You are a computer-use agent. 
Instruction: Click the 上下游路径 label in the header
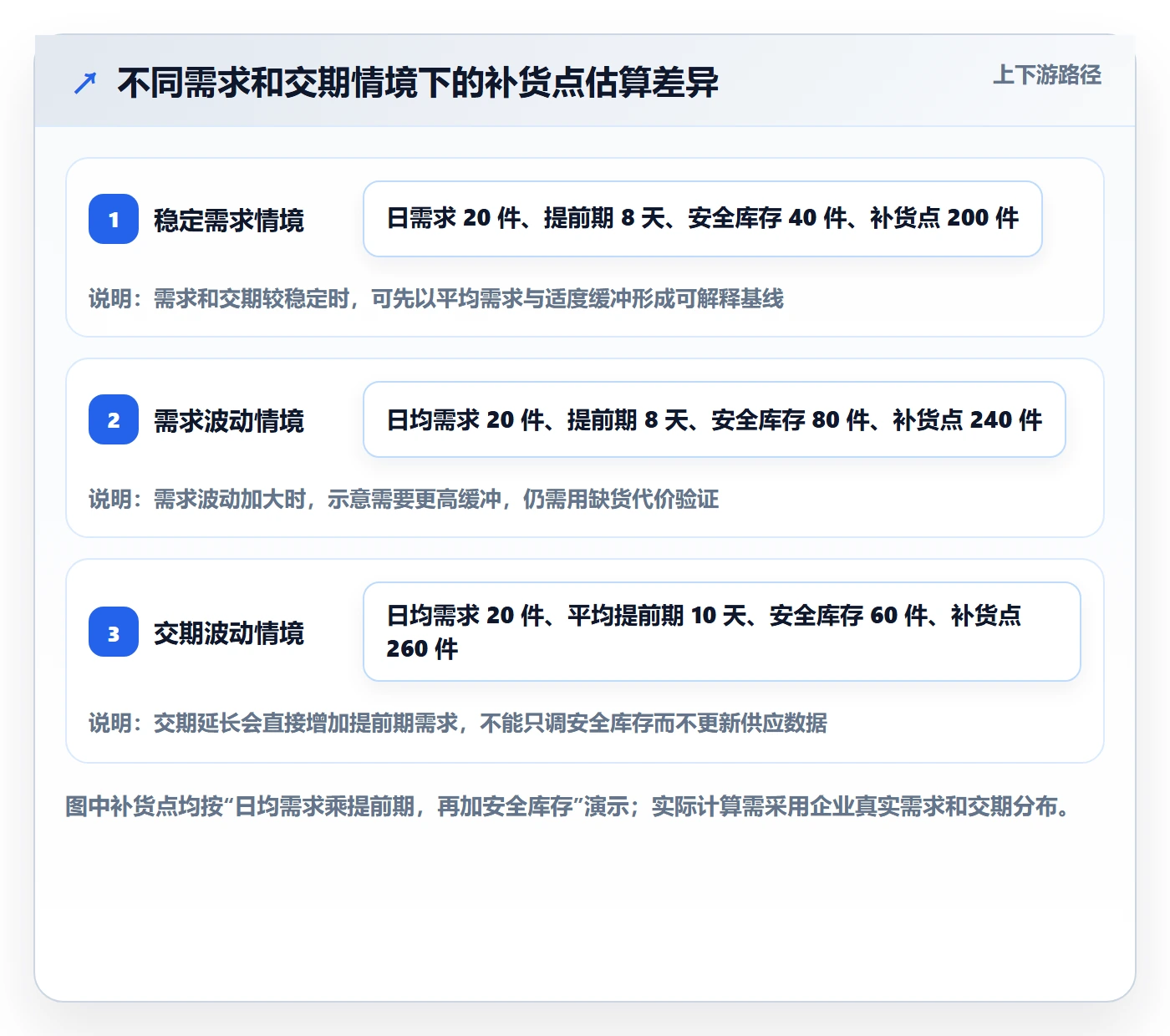click(x=1047, y=75)
